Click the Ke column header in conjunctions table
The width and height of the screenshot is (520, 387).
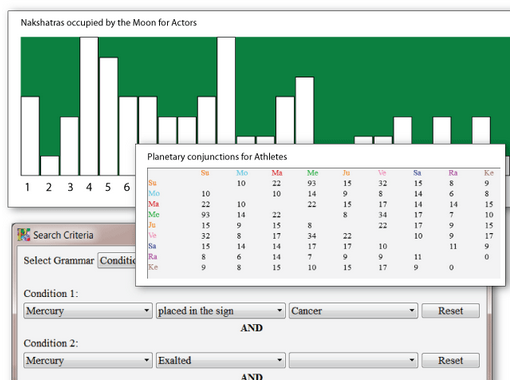pyautogui.click(x=489, y=173)
